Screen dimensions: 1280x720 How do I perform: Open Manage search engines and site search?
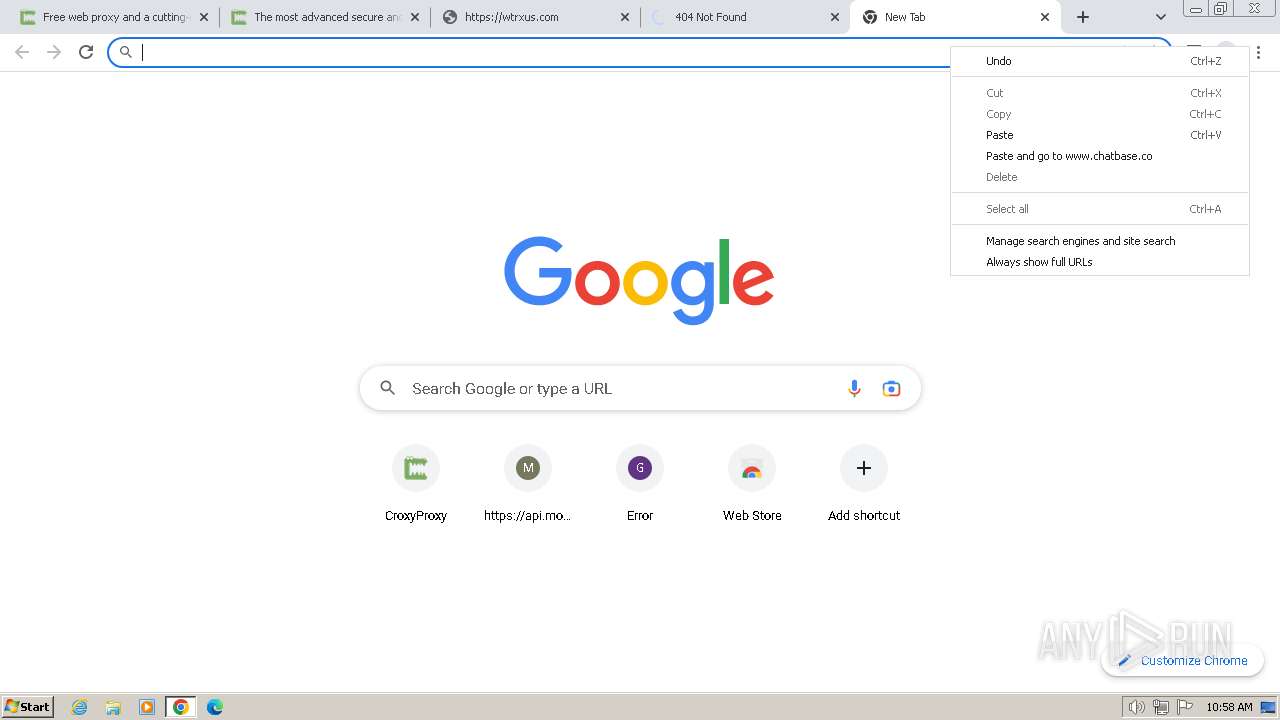(1100, 241)
